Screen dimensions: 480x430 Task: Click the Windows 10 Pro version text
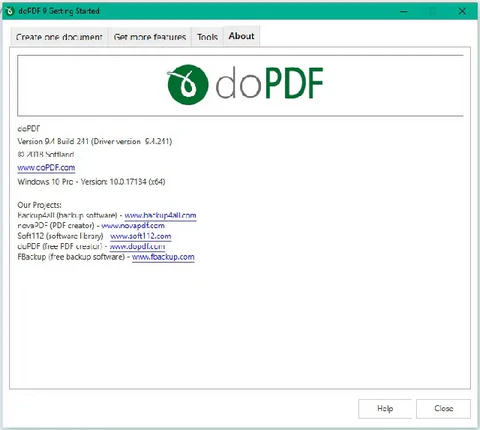coord(91,182)
